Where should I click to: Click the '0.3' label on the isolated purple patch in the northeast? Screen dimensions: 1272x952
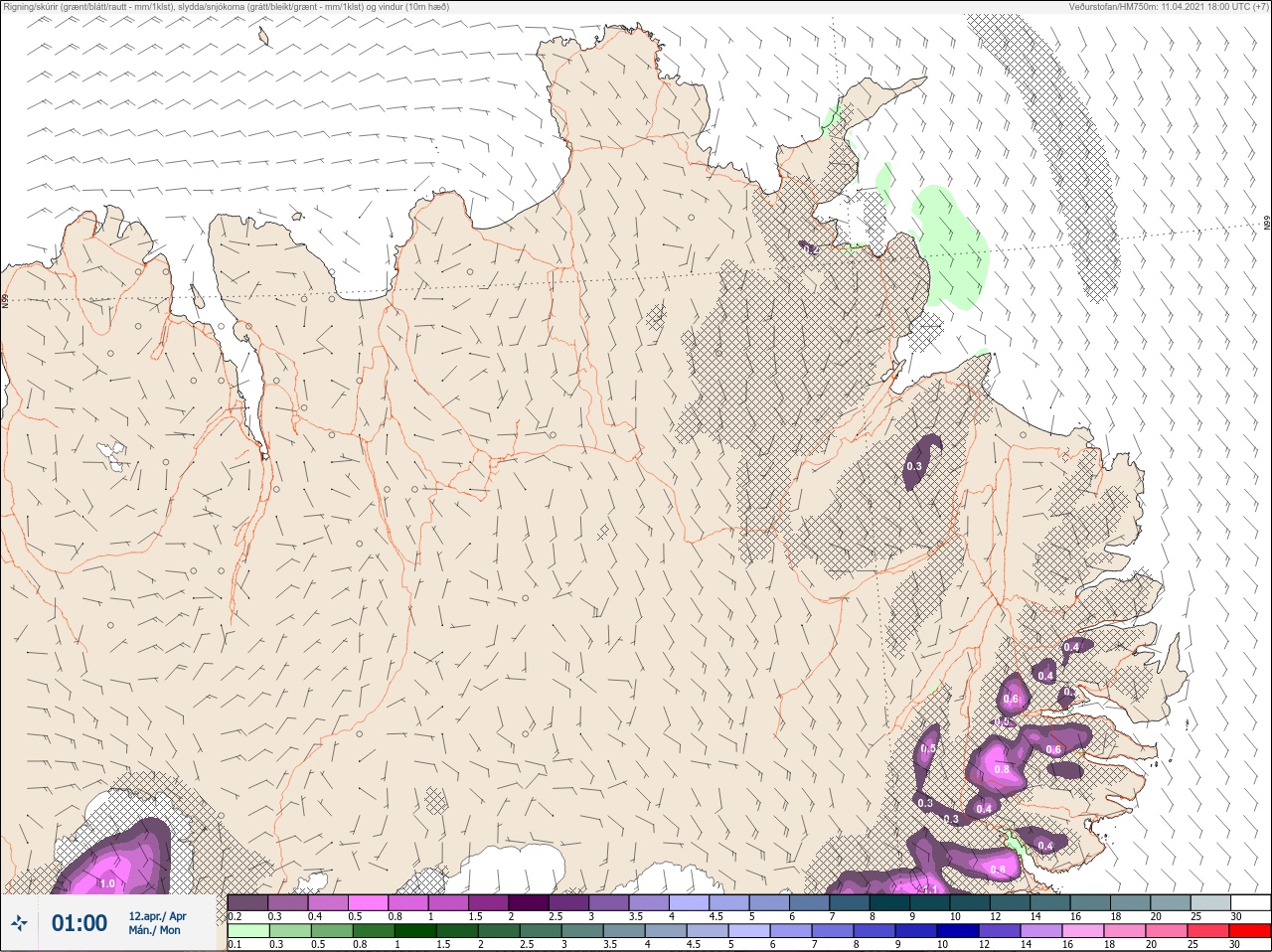pyautogui.click(x=914, y=466)
